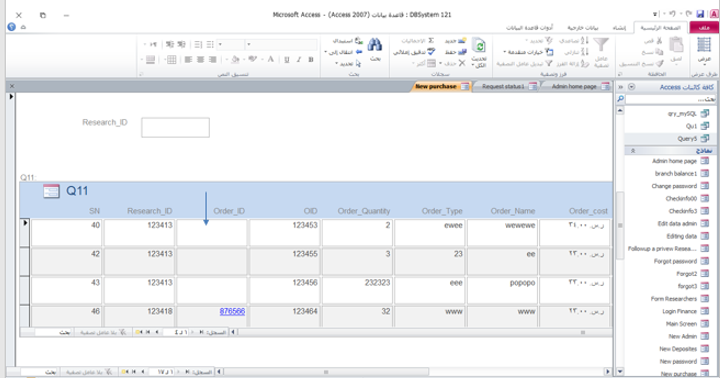This screenshot has width=720, height=378.
Task: Click the Totals sigma icon
Action: click(431, 40)
